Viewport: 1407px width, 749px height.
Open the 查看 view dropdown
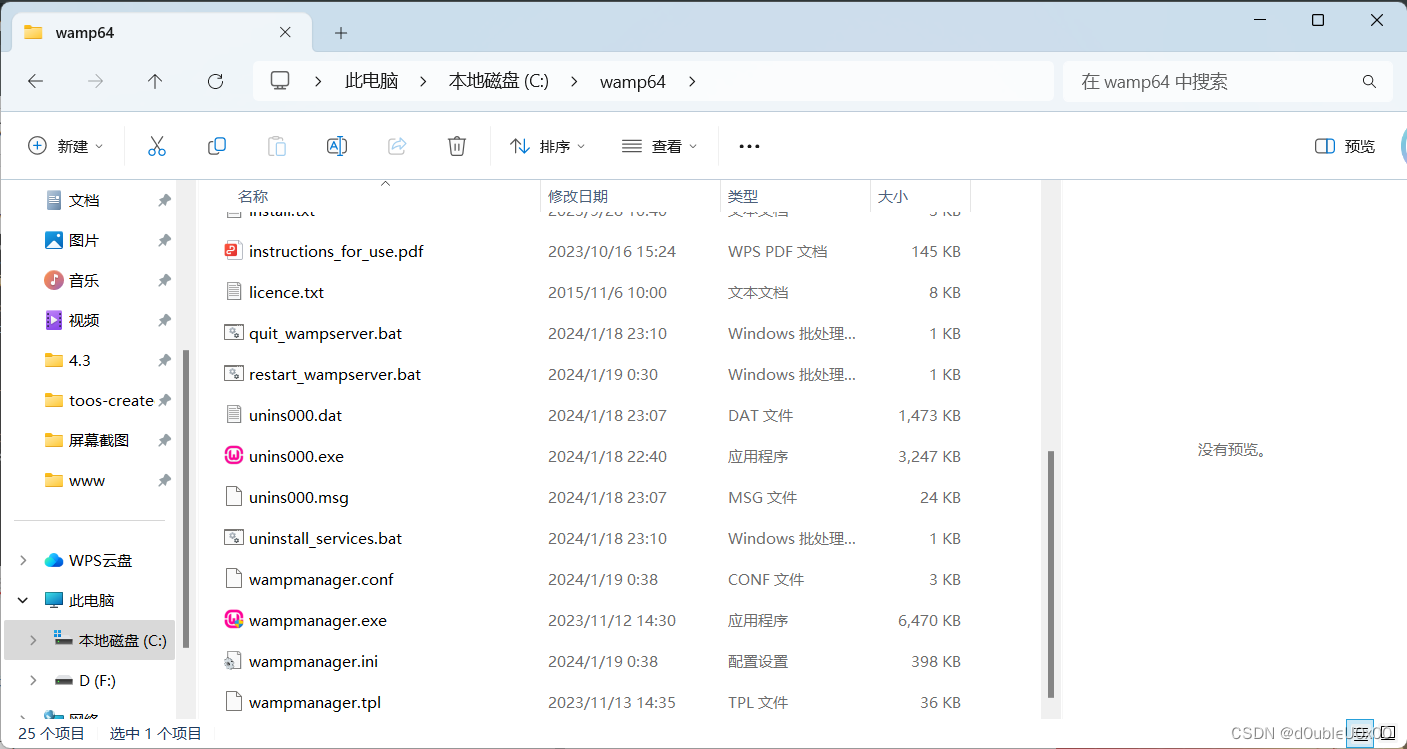point(659,146)
